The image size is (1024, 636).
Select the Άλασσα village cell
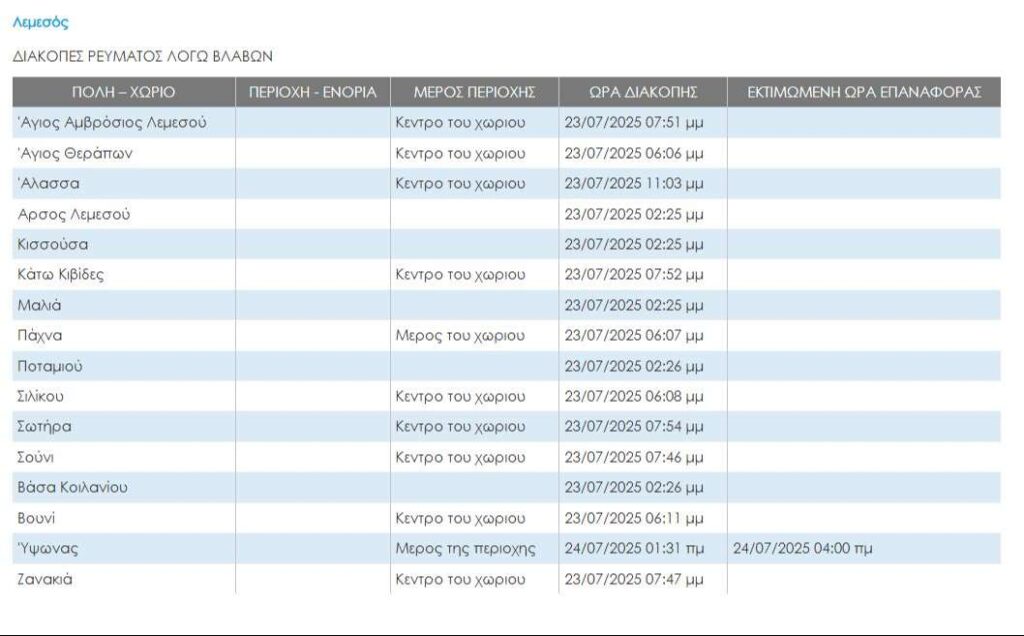point(49,184)
